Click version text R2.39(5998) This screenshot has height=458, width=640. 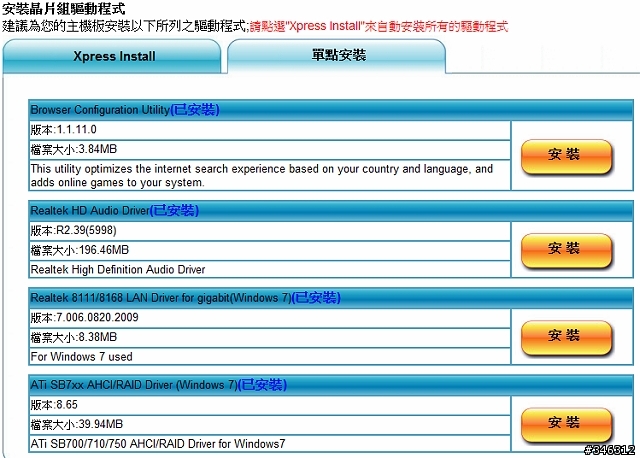(86, 231)
